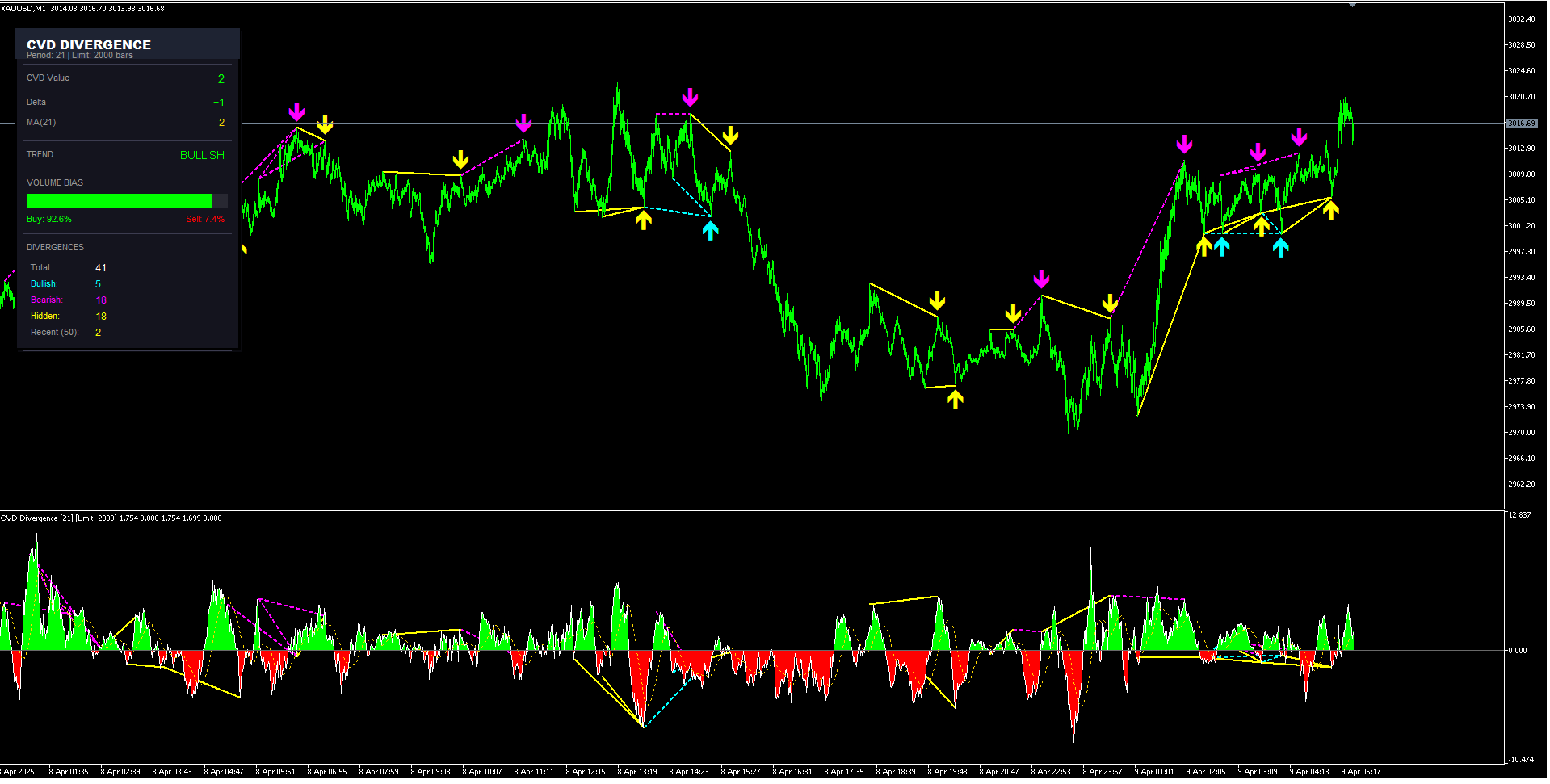
Task: Click the 'MA(21)' label
Action: click(x=41, y=123)
